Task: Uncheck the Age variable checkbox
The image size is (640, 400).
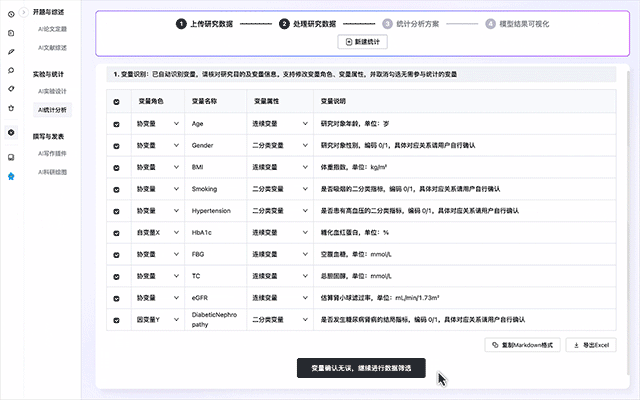Action: 116,124
